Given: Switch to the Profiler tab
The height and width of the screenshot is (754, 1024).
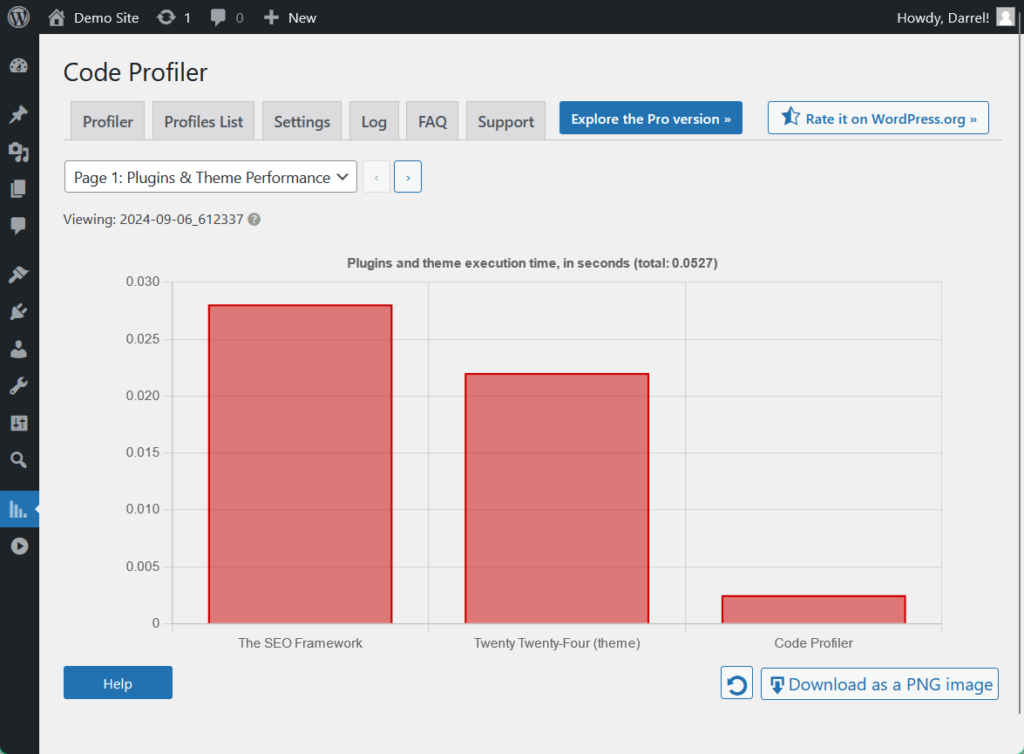Looking at the screenshot, I should click(108, 121).
